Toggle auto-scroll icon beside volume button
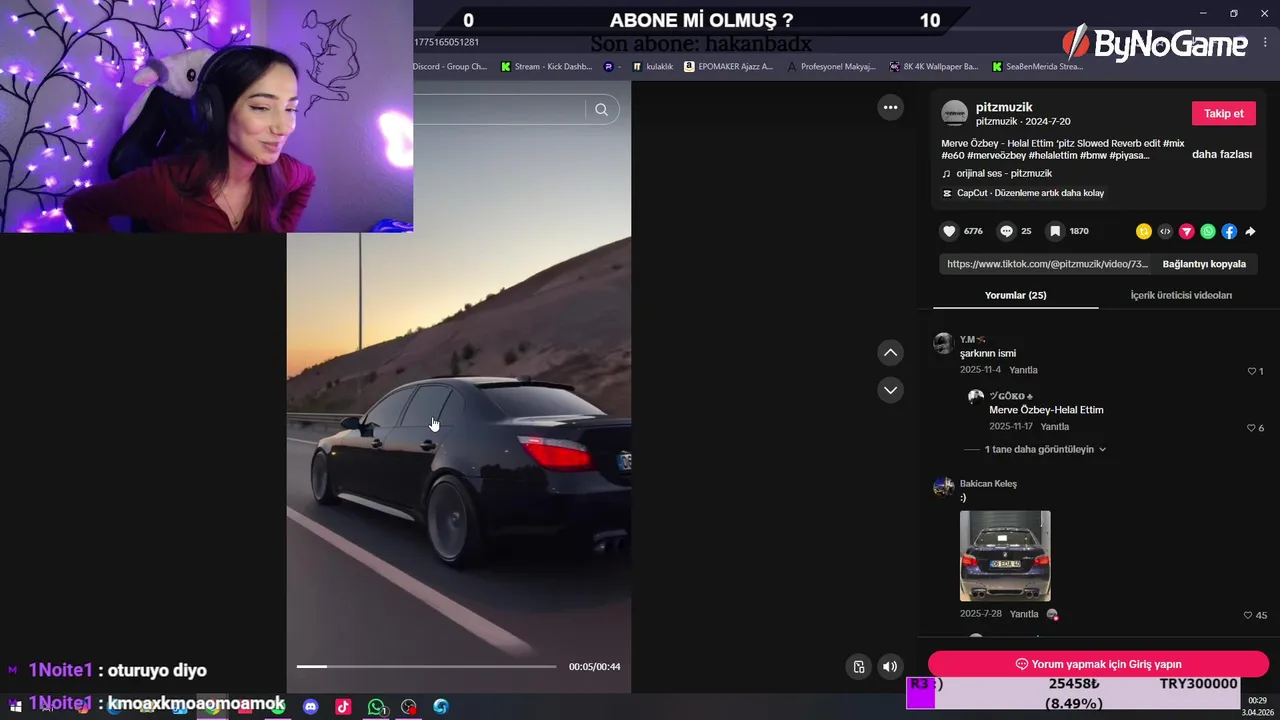The width and height of the screenshot is (1280, 720). coord(858,666)
